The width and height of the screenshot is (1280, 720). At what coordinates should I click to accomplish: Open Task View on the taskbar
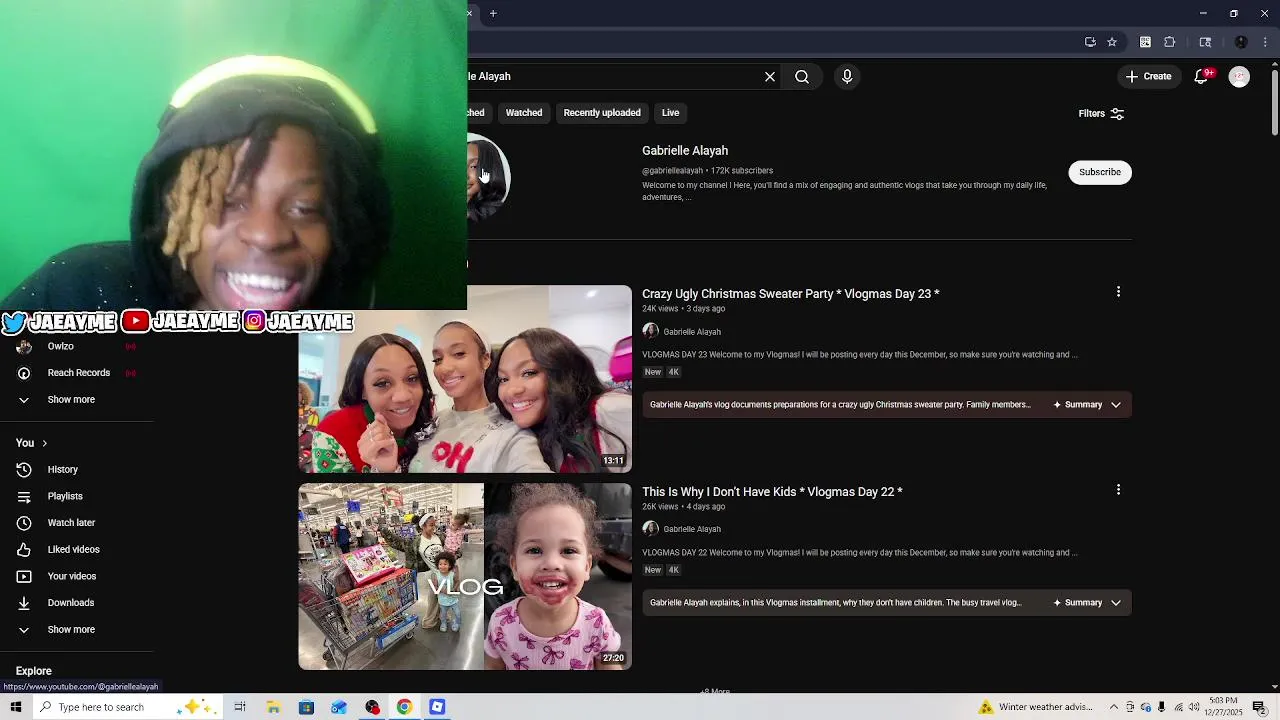point(240,707)
